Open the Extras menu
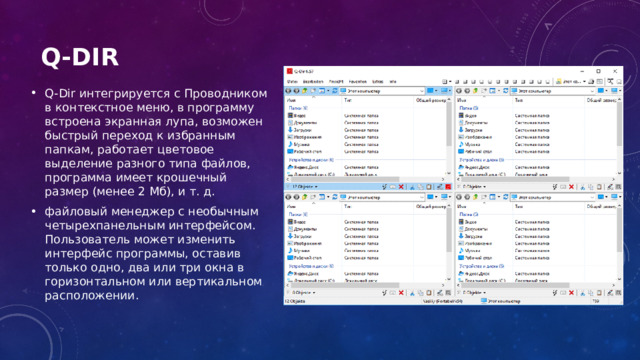Viewport: 640px width, 360px height. point(378,82)
